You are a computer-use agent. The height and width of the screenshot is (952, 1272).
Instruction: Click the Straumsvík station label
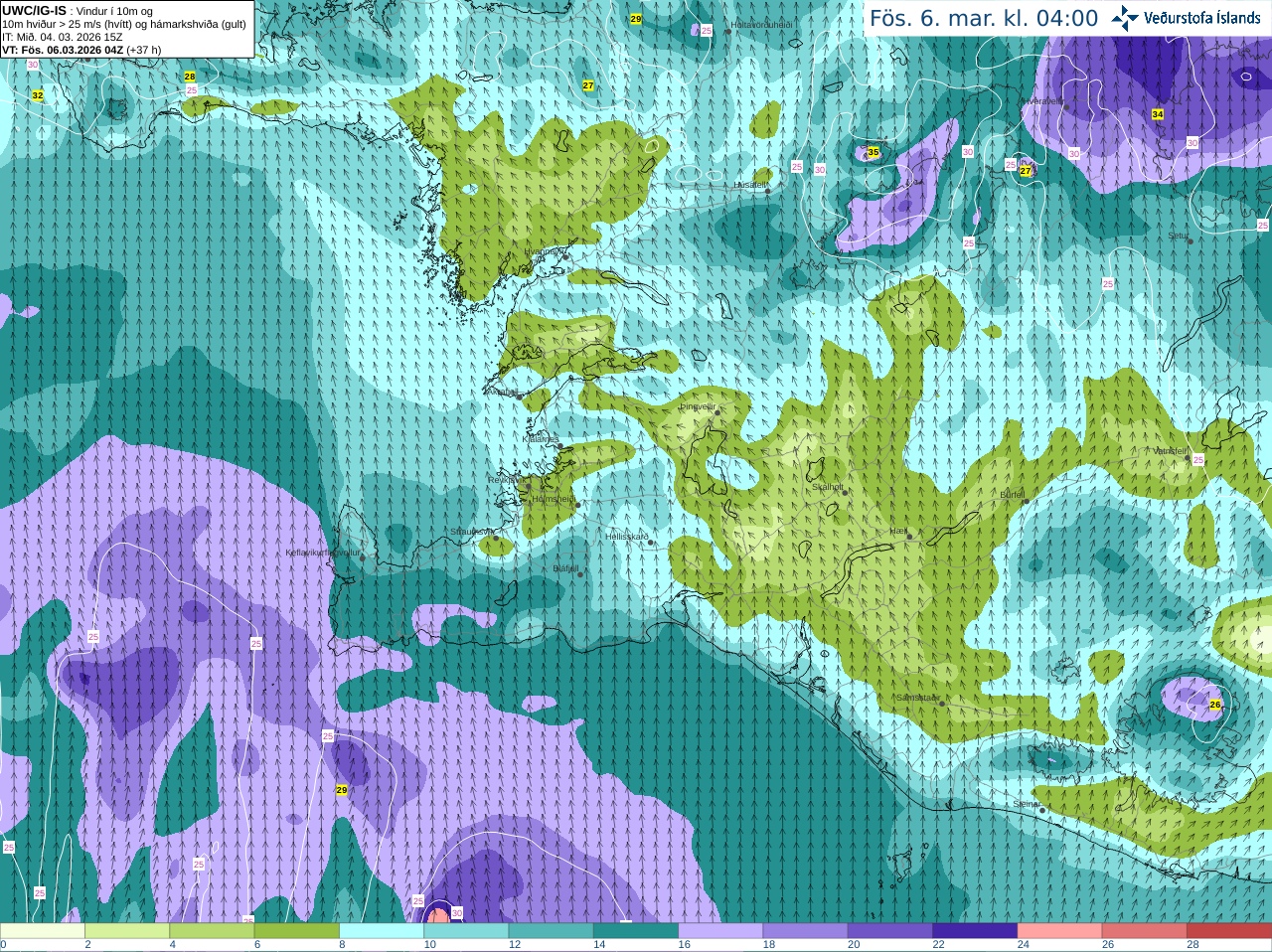pos(472,532)
